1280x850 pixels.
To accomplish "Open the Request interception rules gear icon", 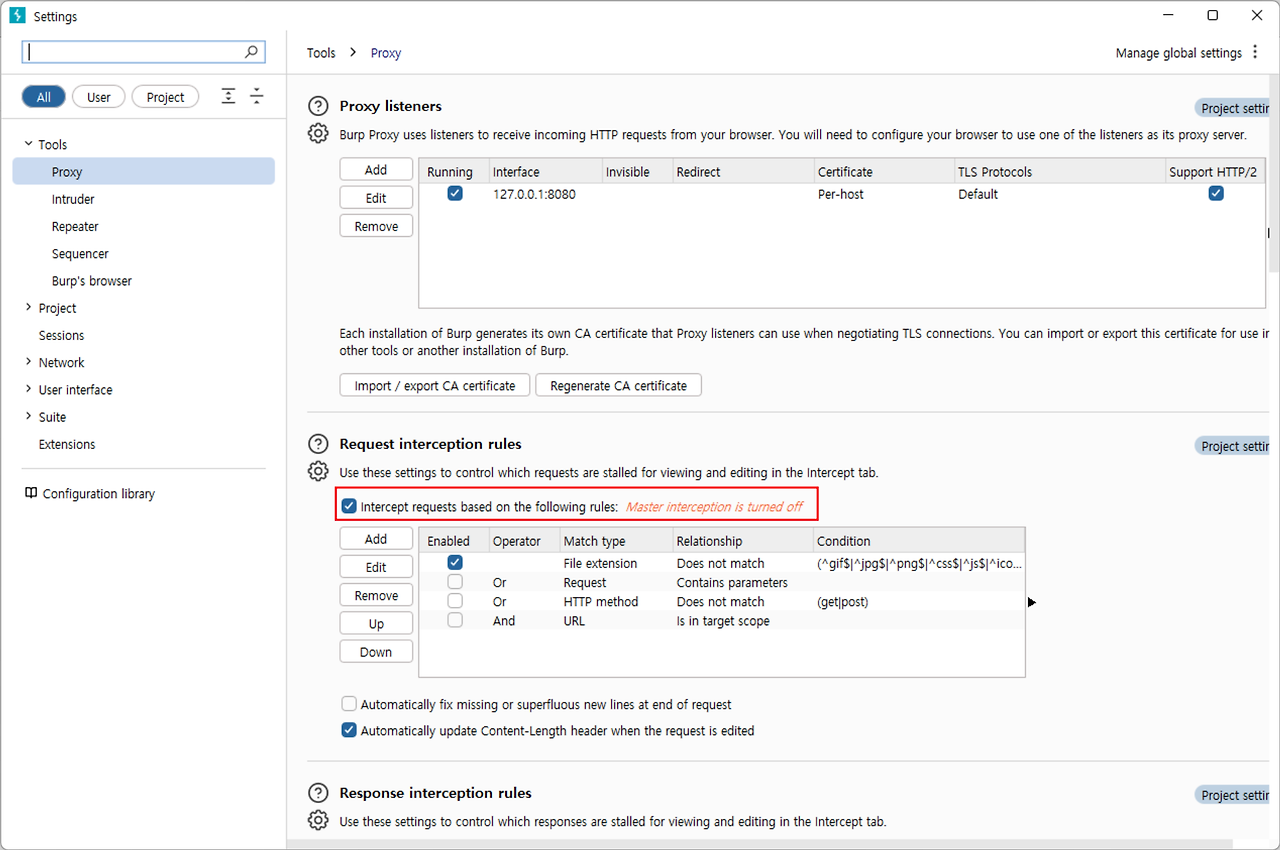I will 318,471.
